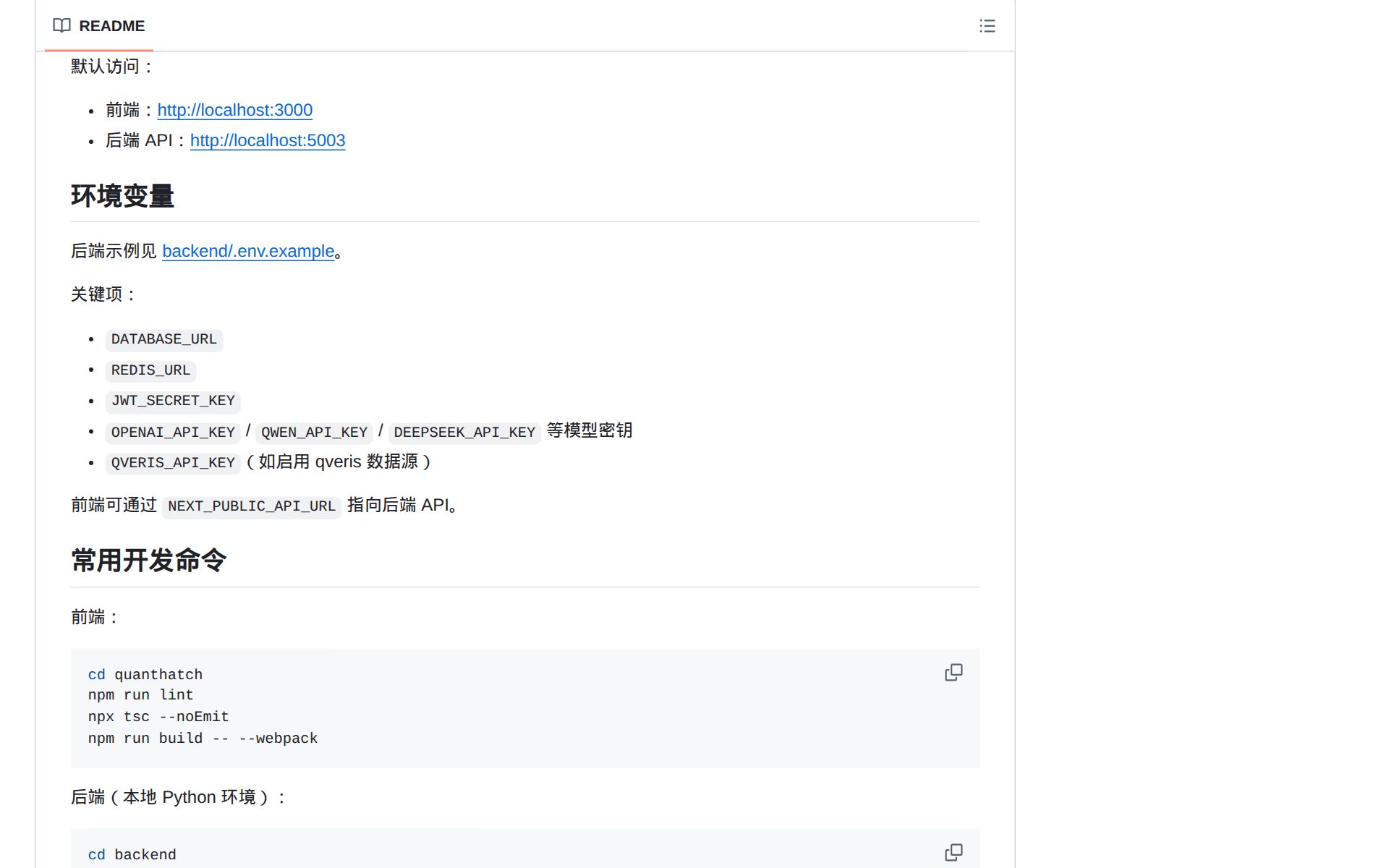This screenshot has height=868, width=1389.
Task: Open the http://localhost:5003 link
Action: (268, 140)
